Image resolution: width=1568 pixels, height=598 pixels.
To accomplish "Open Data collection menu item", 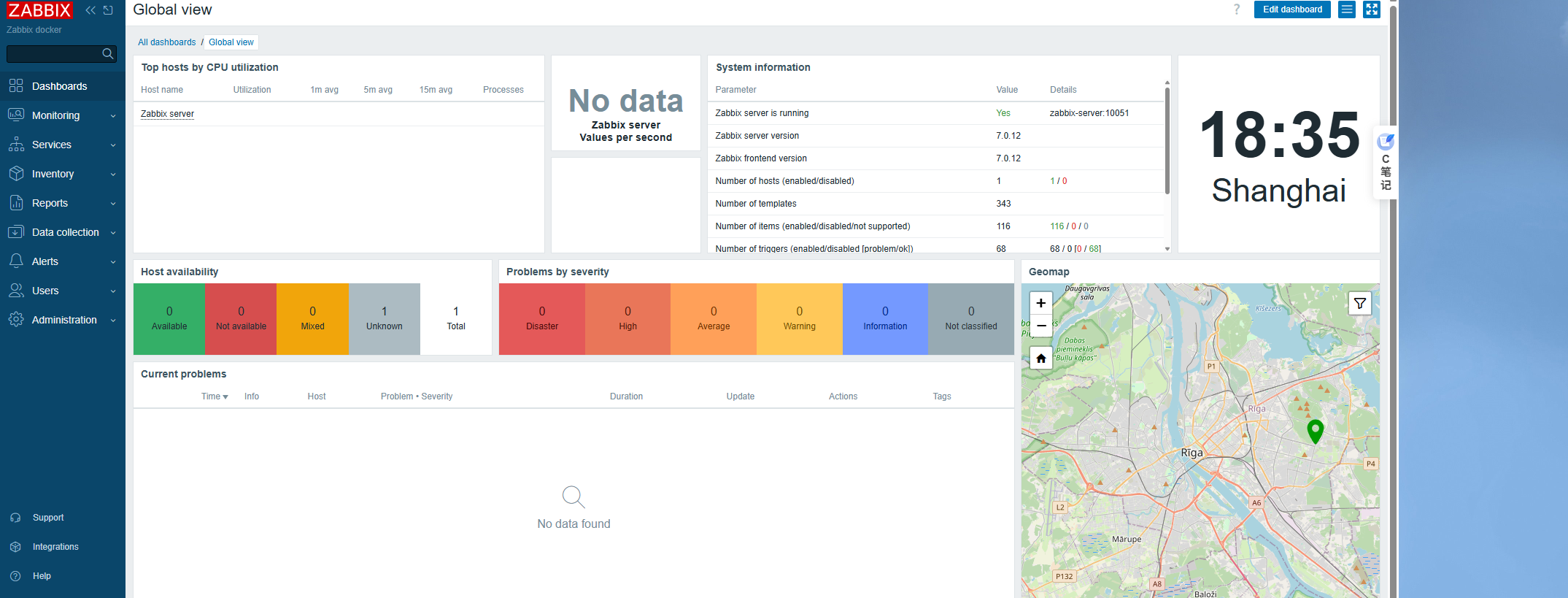I will pos(63,232).
